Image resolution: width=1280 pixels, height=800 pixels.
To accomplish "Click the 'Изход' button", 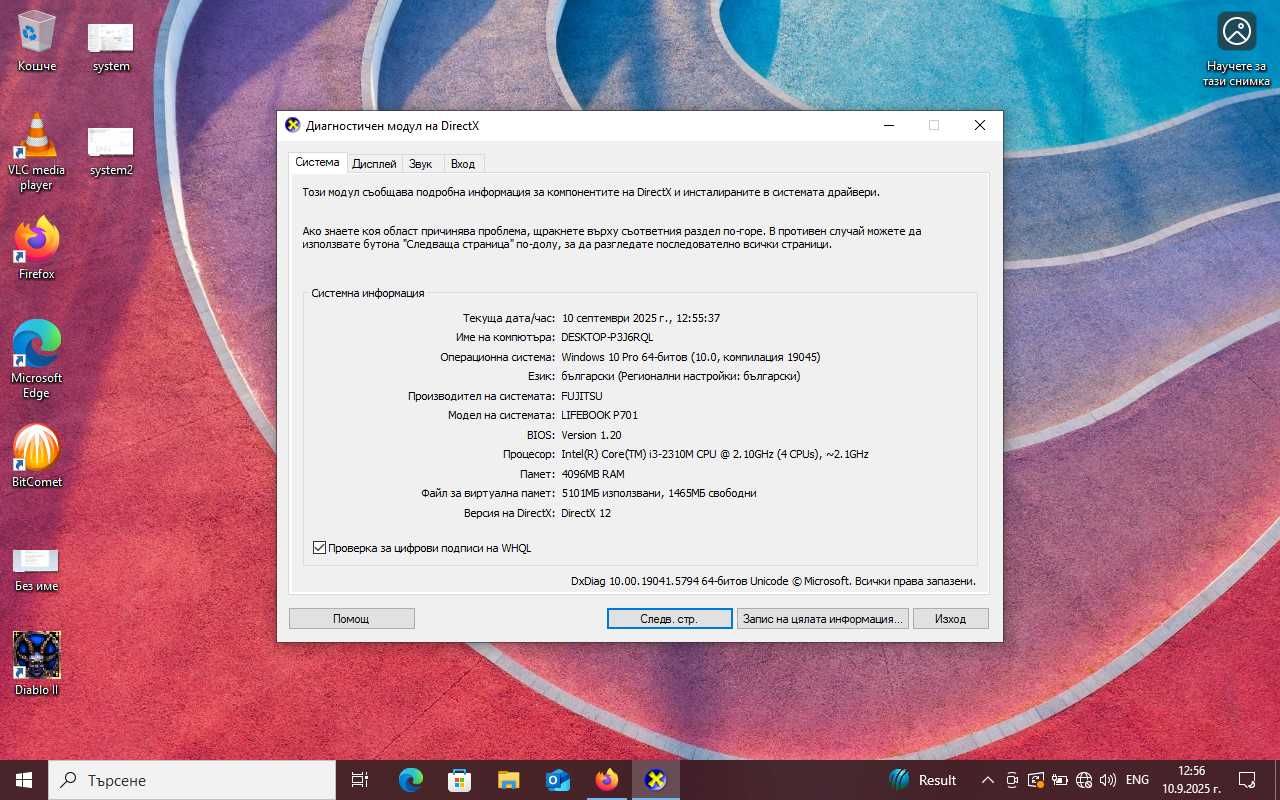I will coord(950,619).
